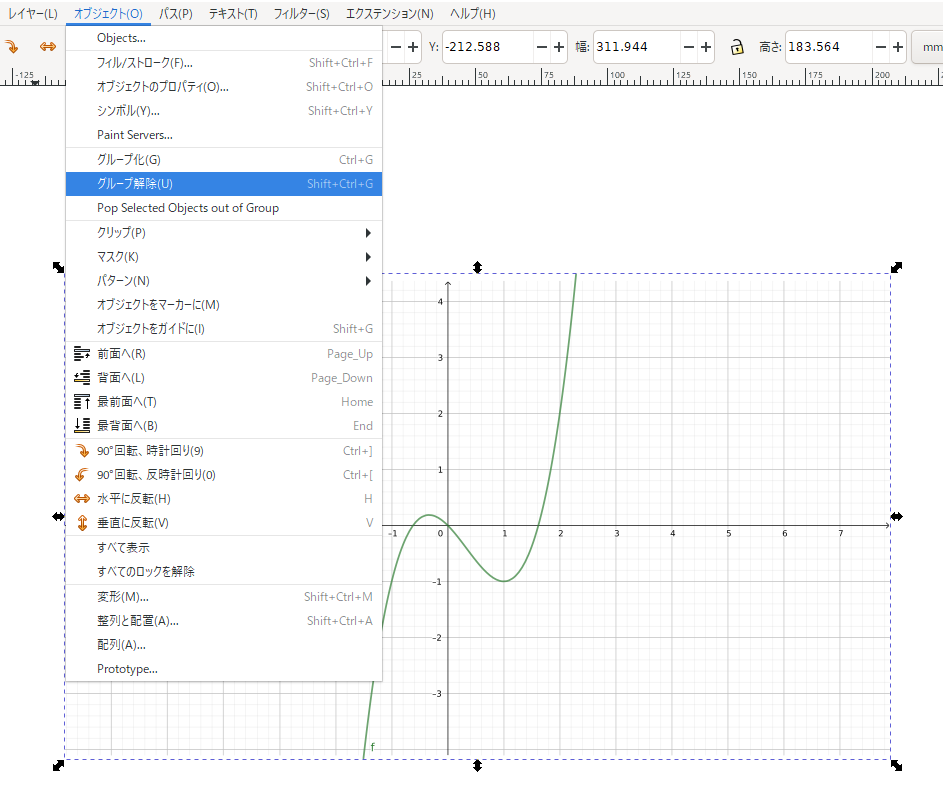Open 整列と配置(A)... entry
Viewport: 943px width, 799px height.
click(224, 621)
